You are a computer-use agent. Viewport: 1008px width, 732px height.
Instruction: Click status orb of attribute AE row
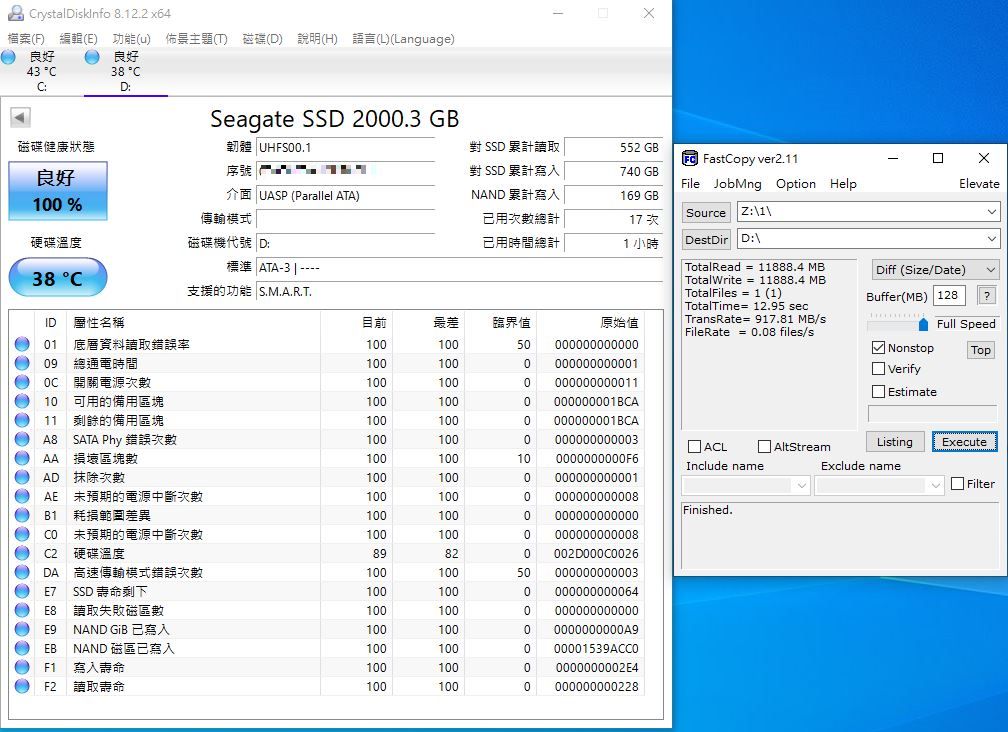point(22,496)
